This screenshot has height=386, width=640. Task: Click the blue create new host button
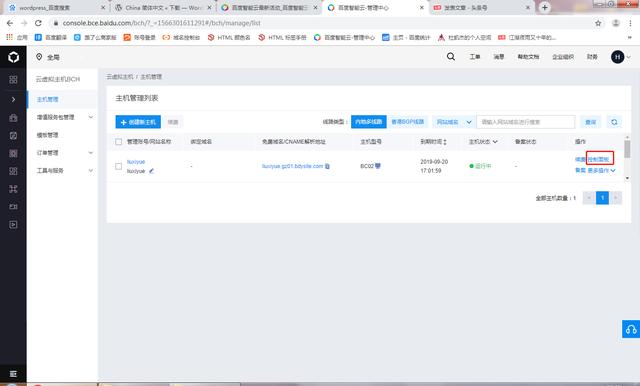click(138, 122)
